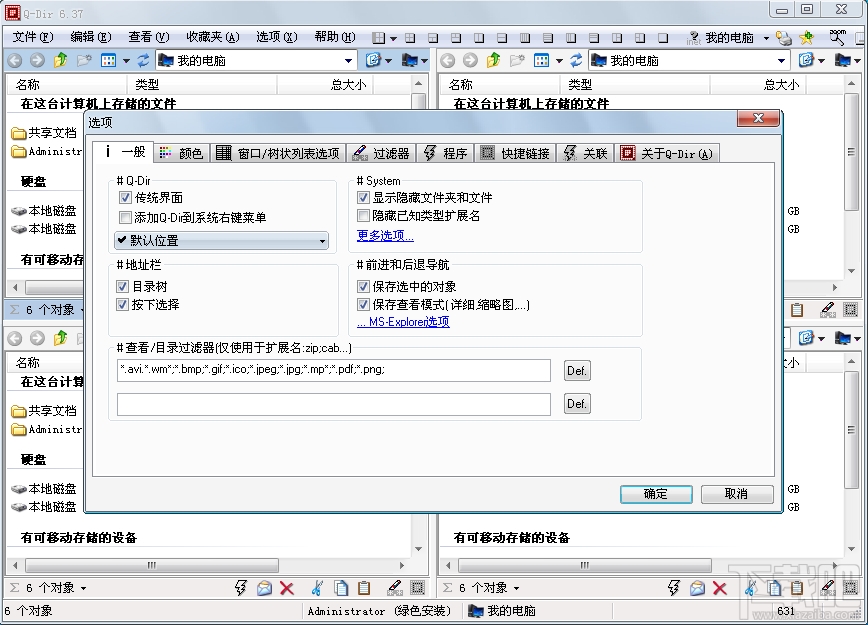Open object count dropdown in bottom-right pane
Viewport: 868px width, 625px height.
(x=516, y=588)
